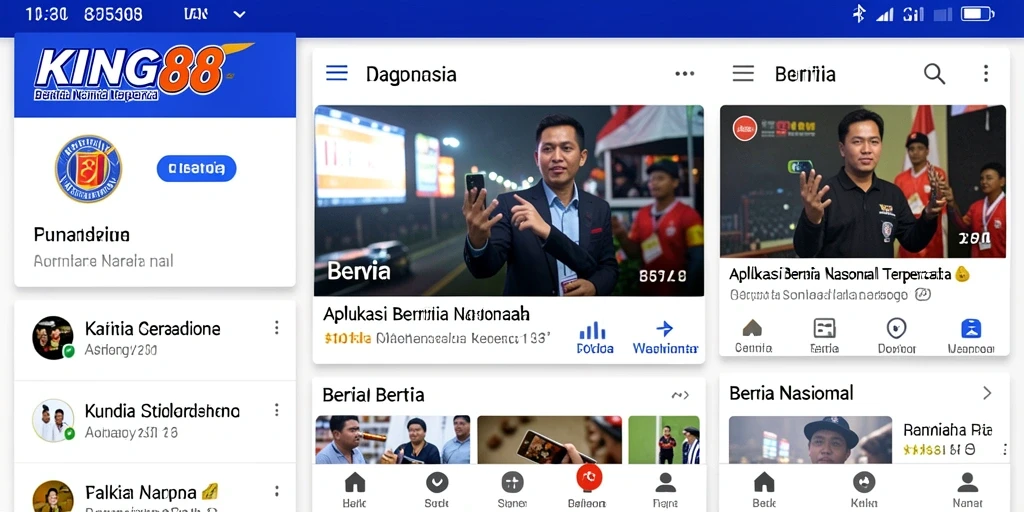This screenshot has width=1024, height=512.
Task: Click Dagonasia header title
Action: click(411, 74)
